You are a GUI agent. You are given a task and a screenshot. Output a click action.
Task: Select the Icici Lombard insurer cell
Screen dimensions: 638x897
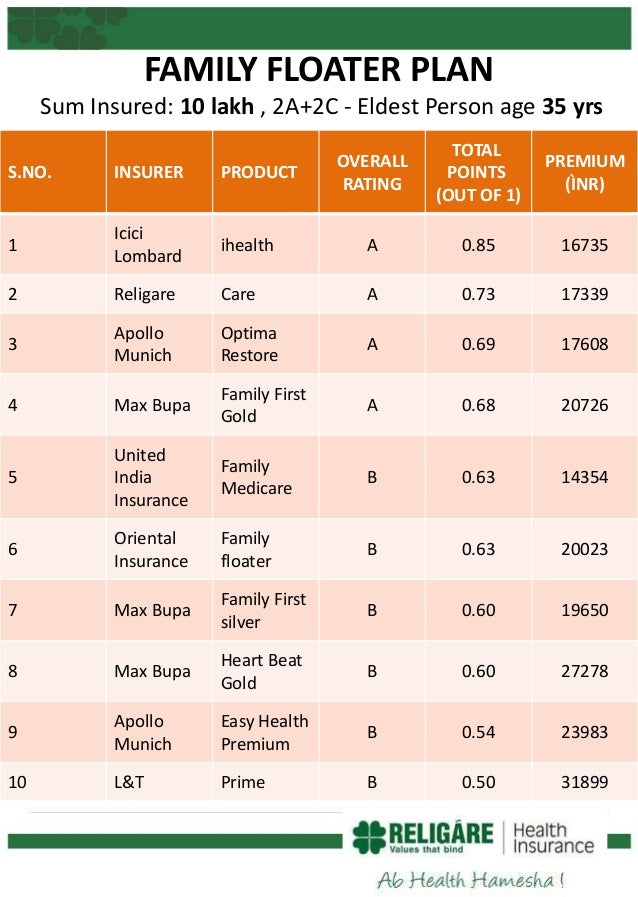(x=147, y=245)
